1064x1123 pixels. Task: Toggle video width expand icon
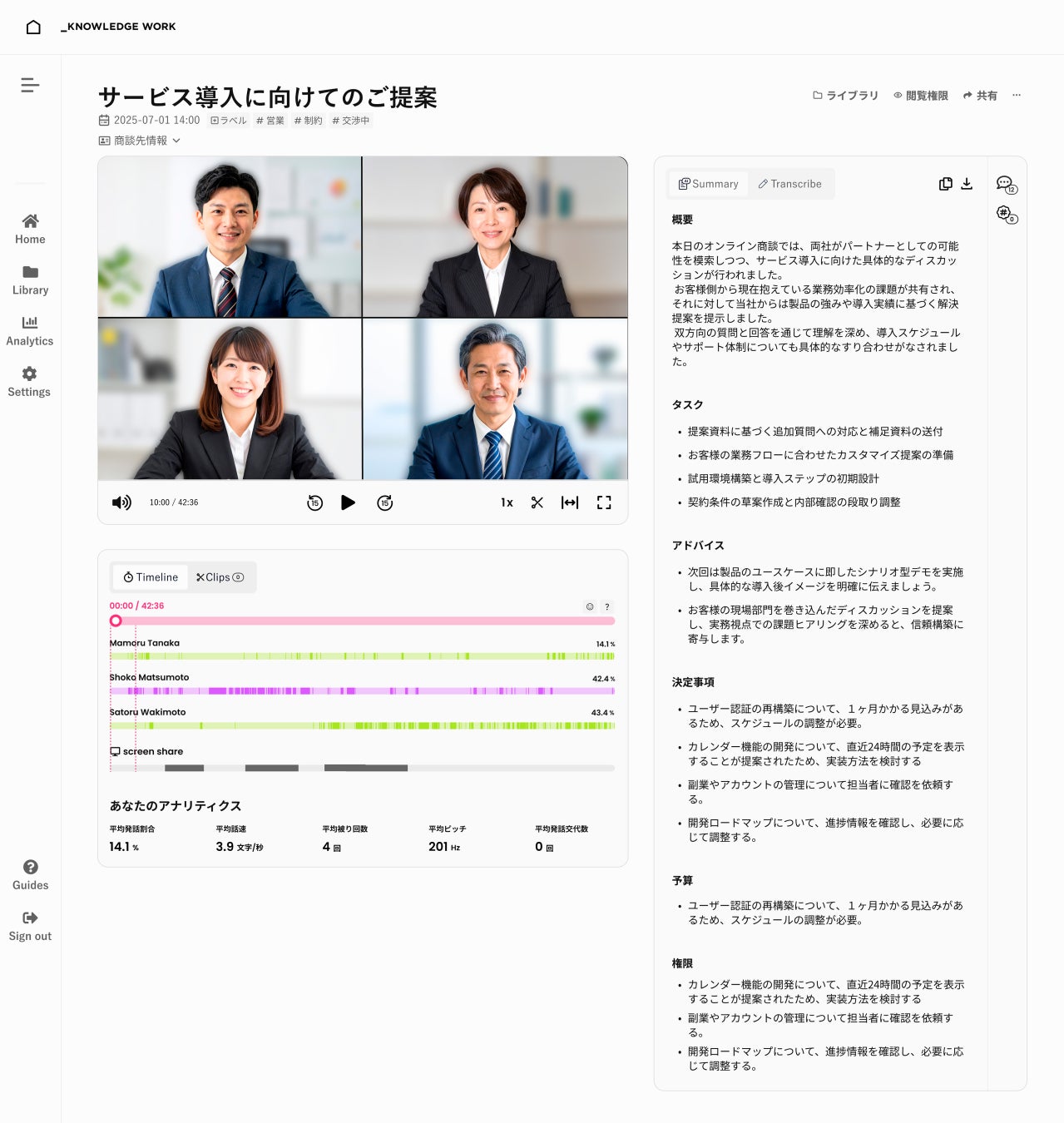tap(570, 502)
